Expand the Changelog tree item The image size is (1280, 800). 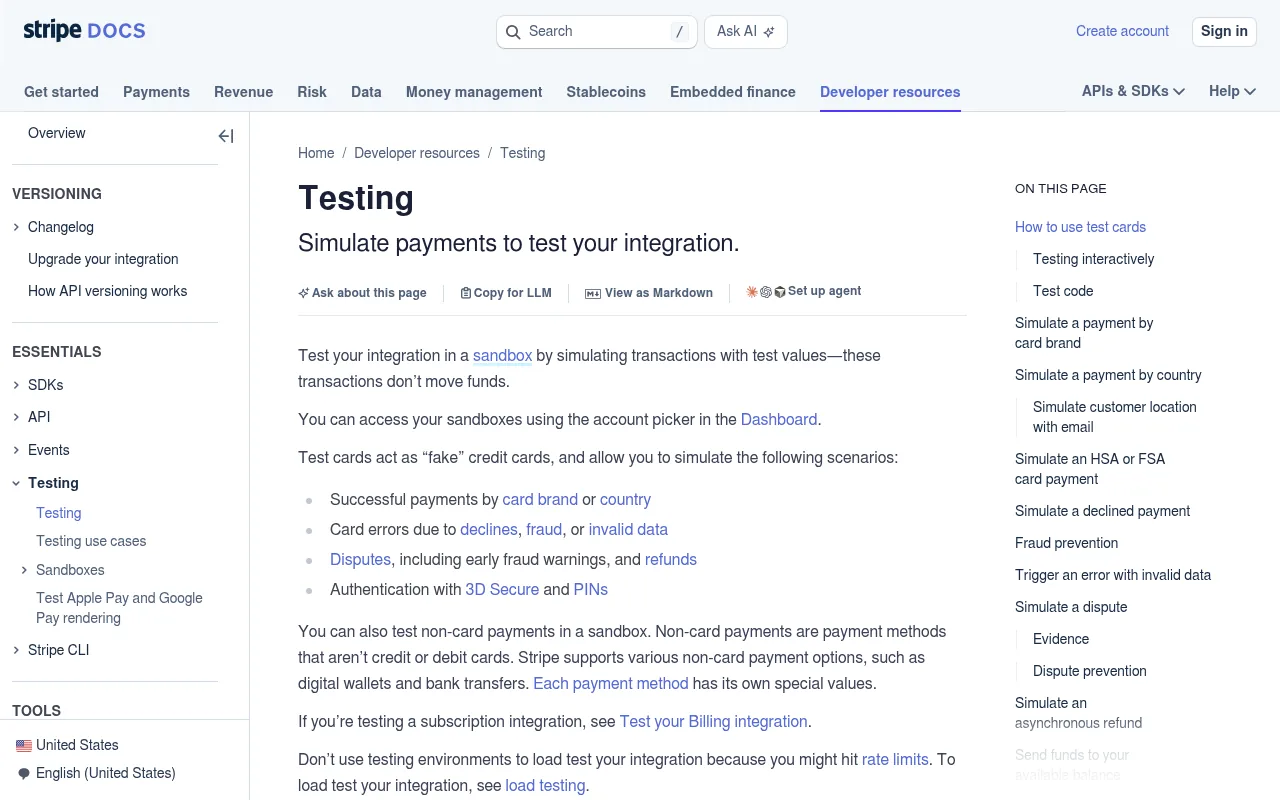(x=16, y=227)
